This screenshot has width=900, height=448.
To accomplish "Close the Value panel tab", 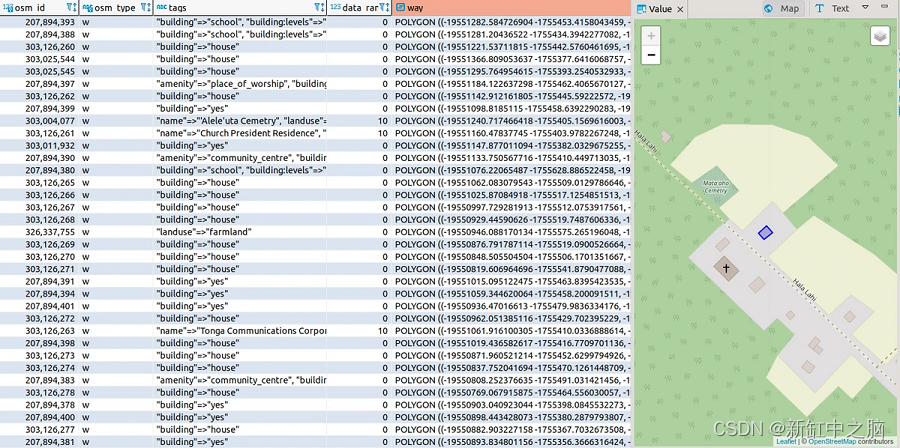I will [x=680, y=9].
